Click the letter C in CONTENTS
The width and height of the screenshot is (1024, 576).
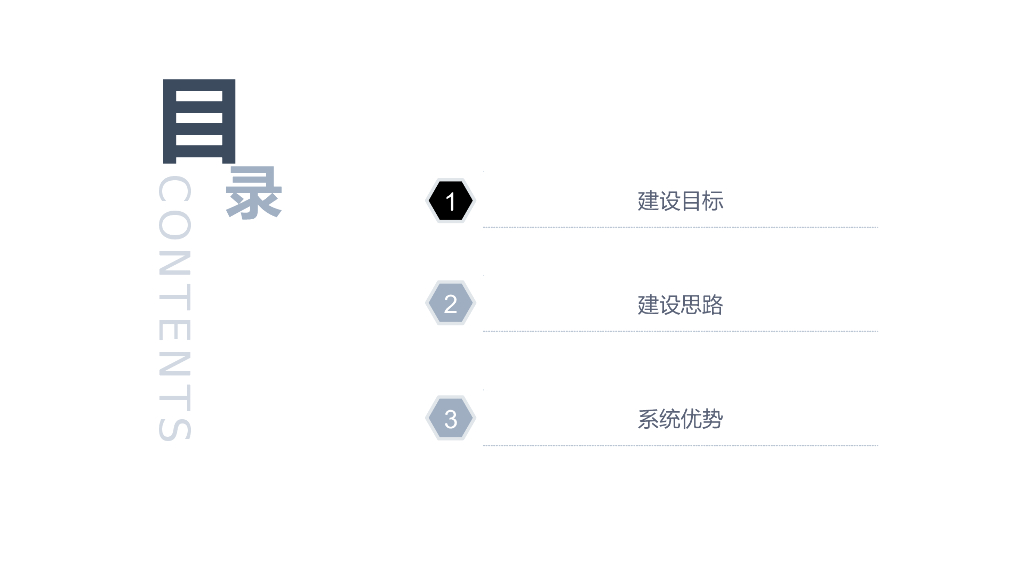pyautogui.click(x=174, y=191)
